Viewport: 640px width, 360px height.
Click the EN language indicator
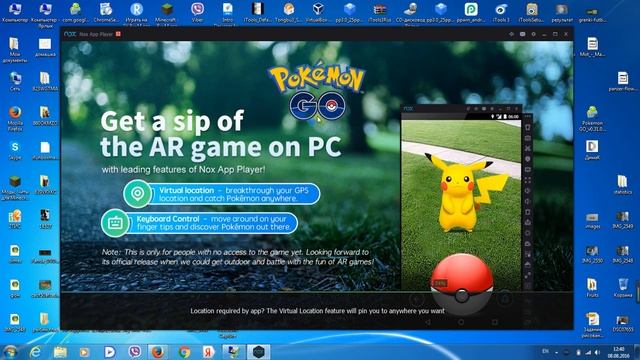click(545, 351)
